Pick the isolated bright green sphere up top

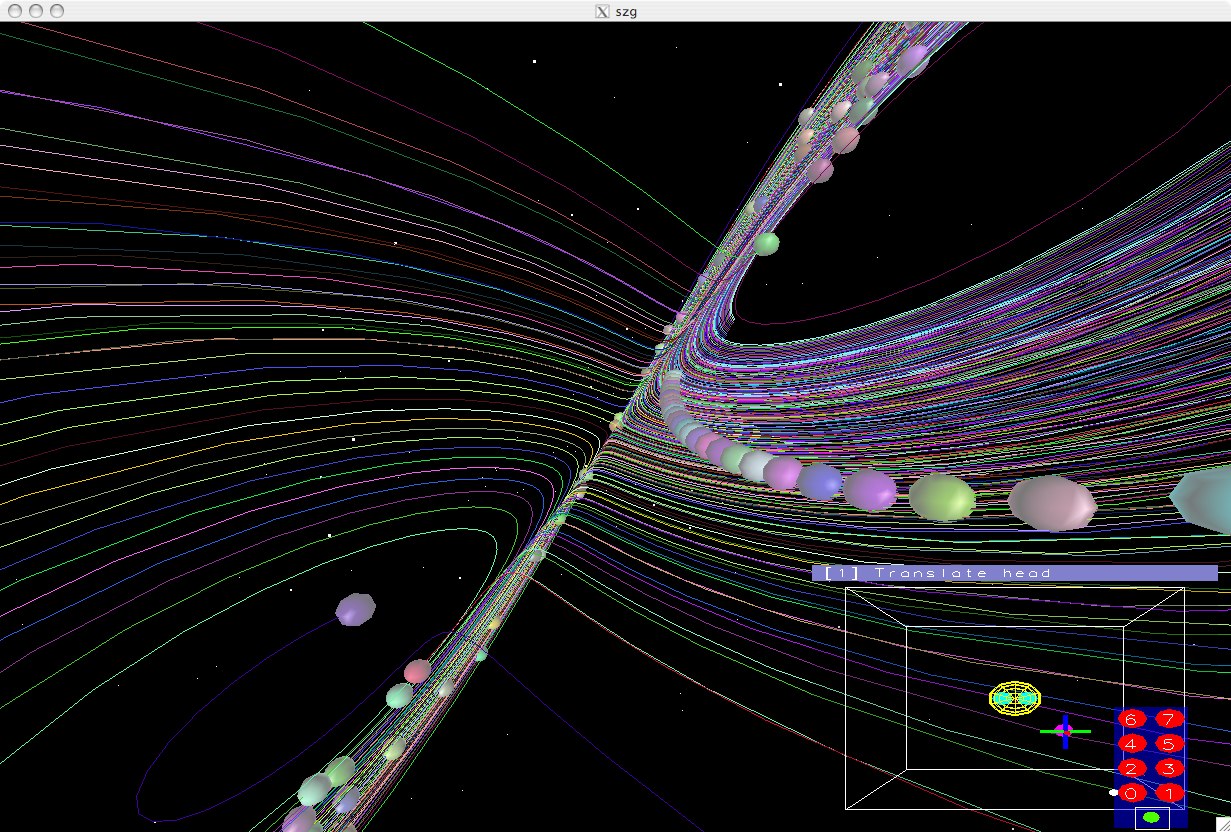click(x=767, y=243)
